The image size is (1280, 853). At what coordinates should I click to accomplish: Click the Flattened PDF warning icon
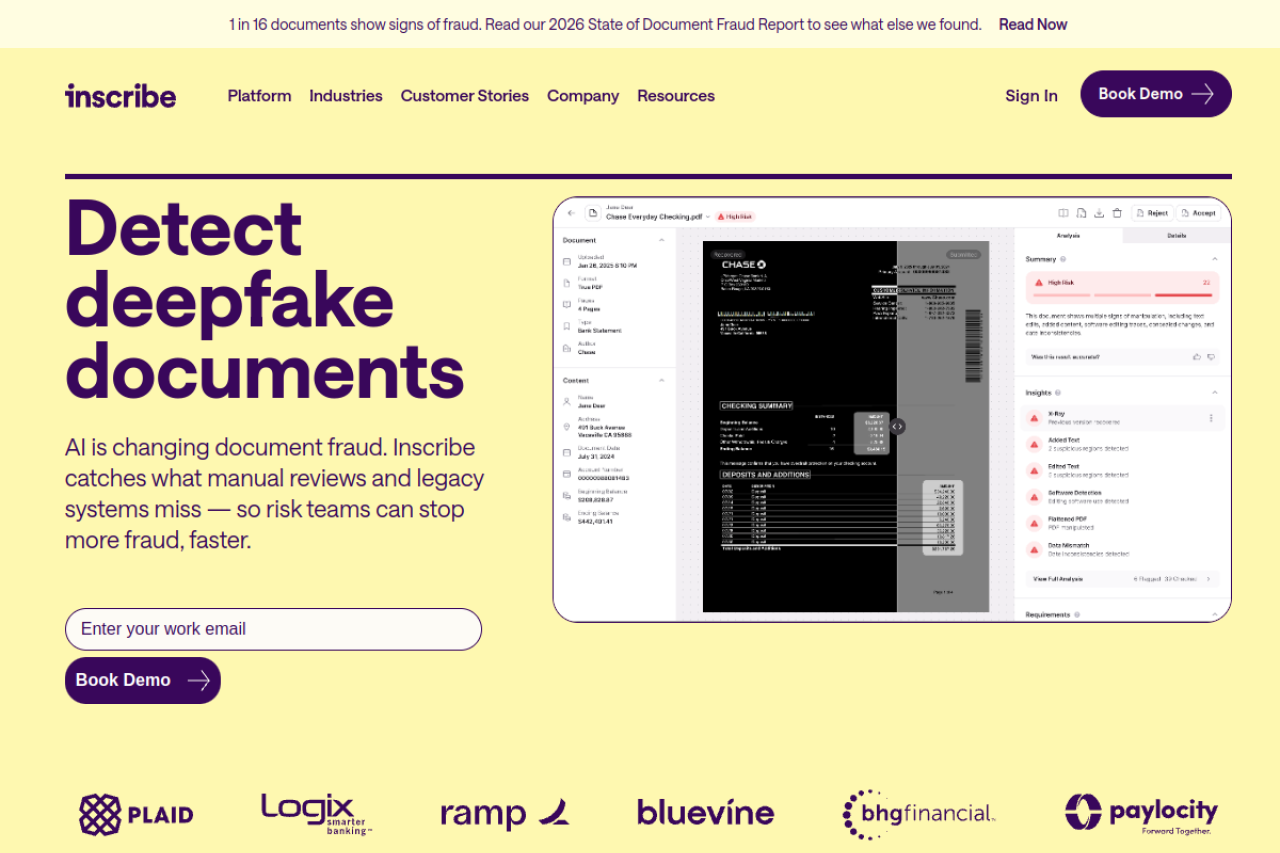pyautogui.click(x=1034, y=523)
